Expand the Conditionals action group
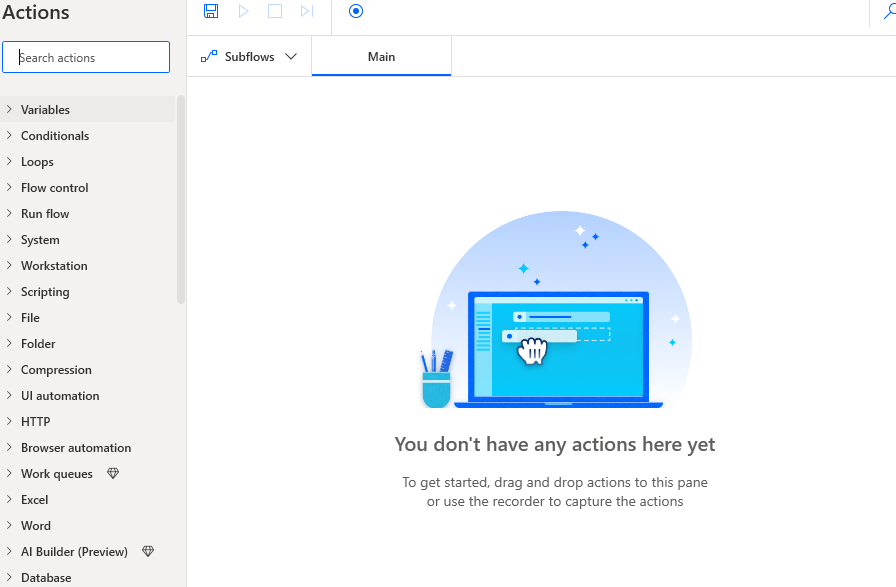Screen dimensions: 896x587 (x=54, y=136)
